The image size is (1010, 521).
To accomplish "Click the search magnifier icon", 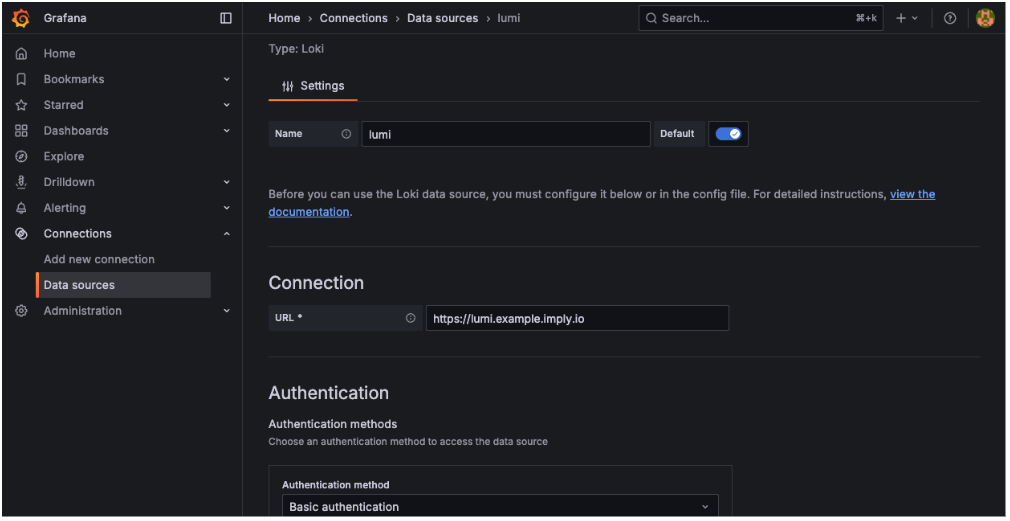I will click(651, 18).
